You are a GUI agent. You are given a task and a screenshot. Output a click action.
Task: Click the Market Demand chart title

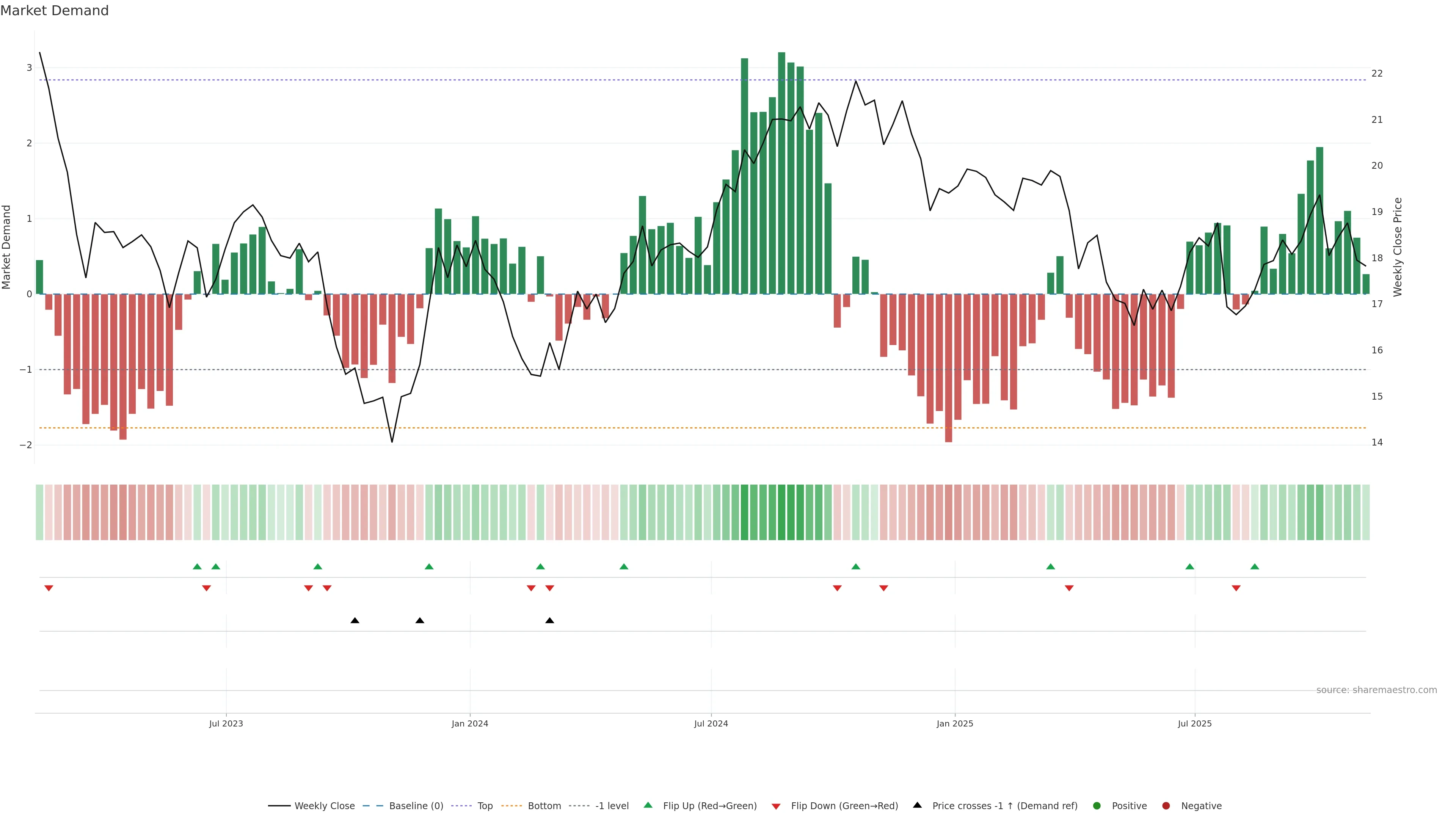[54, 11]
